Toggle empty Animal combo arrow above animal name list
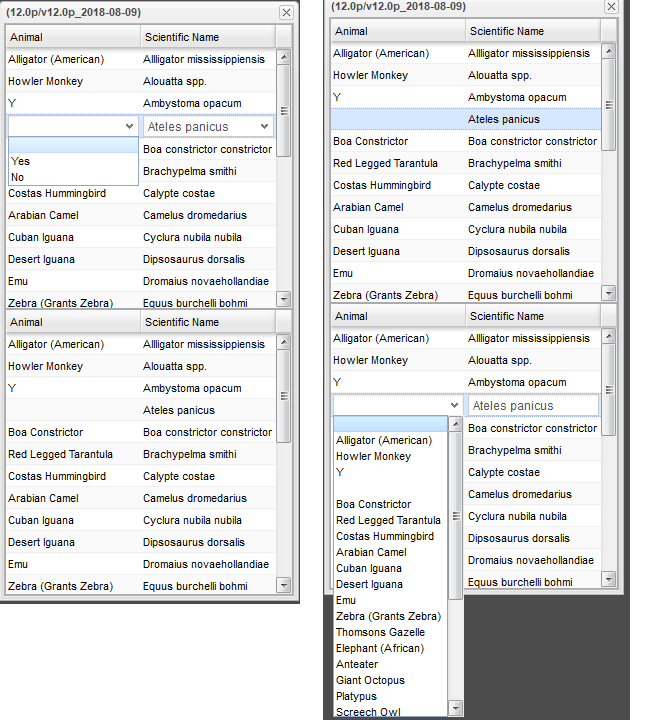The image size is (653, 720). (455, 406)
